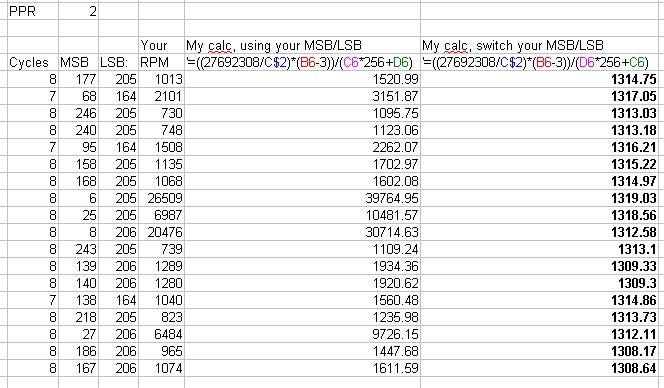Click the PPR value cell containing 2
This screenshot has width=664, height=388.
(78, 11)
